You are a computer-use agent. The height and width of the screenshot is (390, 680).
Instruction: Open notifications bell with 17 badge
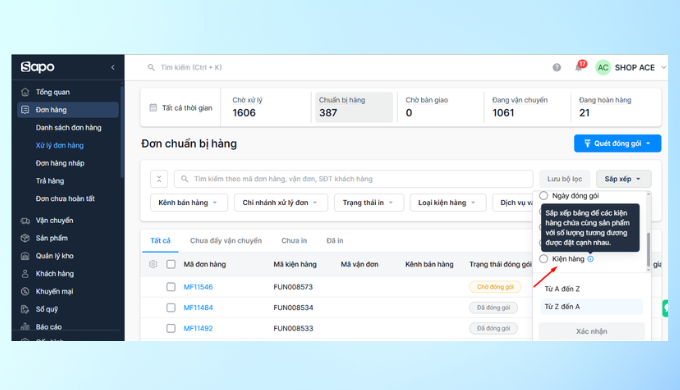pos(579,67)
